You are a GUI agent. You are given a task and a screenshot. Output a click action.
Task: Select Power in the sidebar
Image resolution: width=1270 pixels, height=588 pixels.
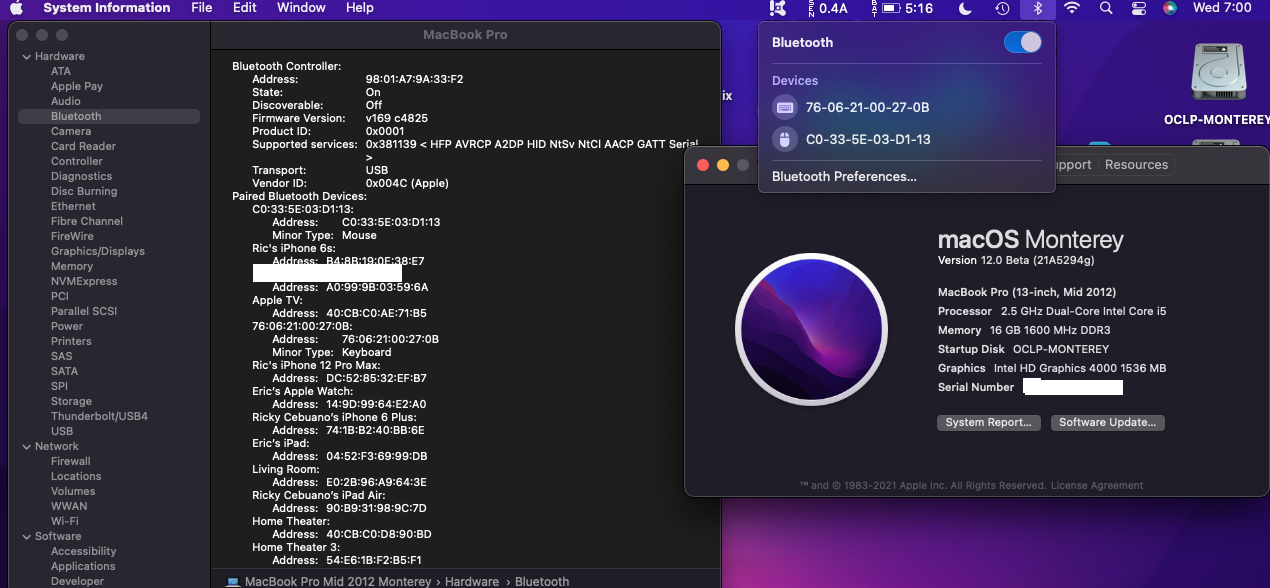(67, 326)
